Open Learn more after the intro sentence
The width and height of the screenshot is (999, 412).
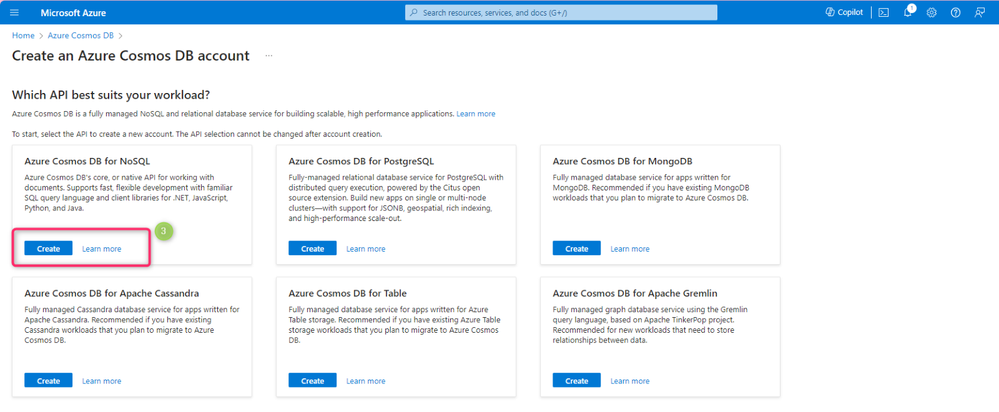475,113
